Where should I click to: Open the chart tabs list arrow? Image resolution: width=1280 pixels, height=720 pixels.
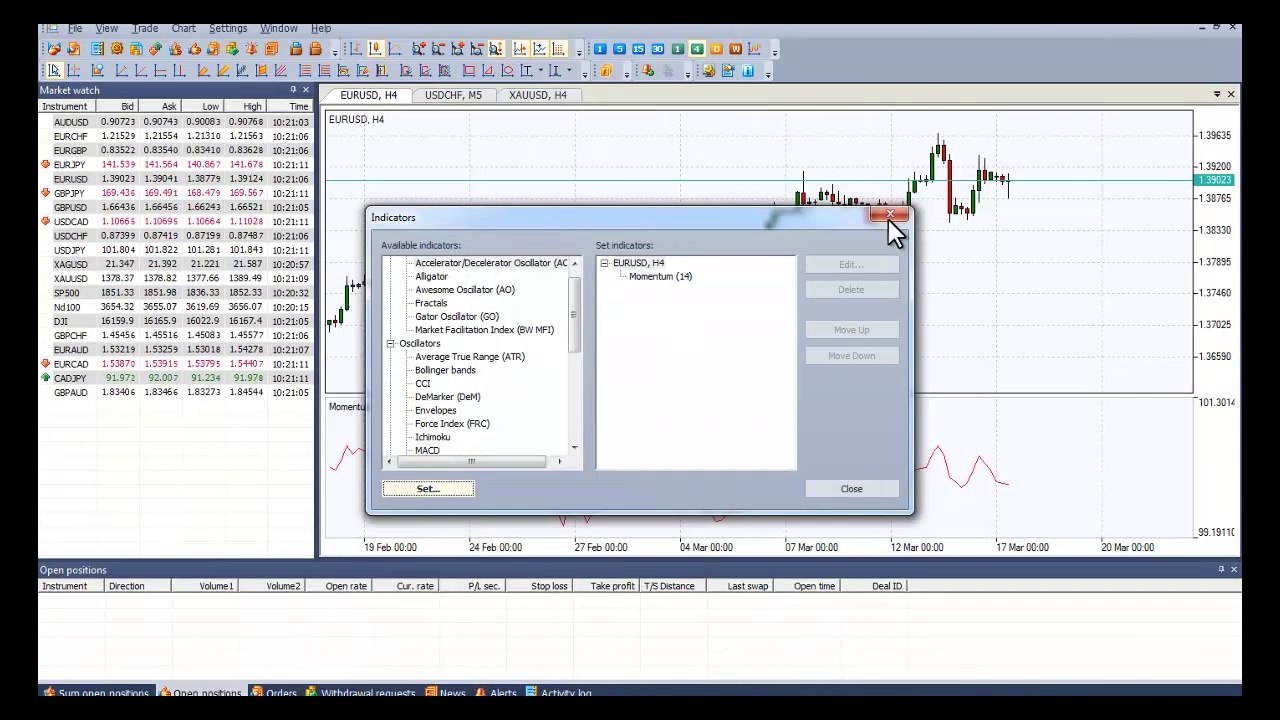click(1217, 95)
